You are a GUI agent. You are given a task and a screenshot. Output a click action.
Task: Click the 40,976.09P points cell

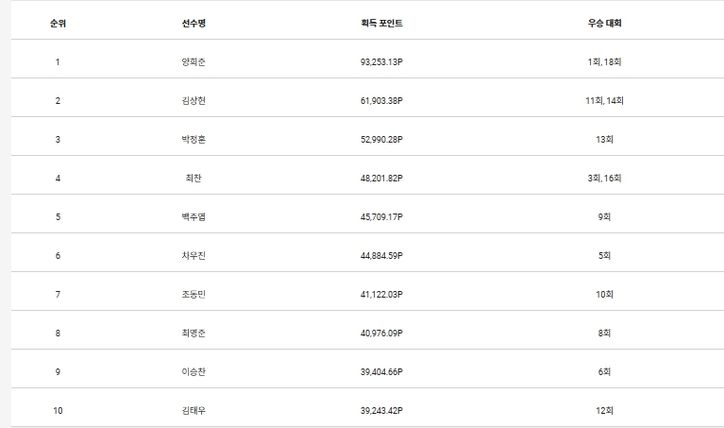click(x=382, y=333)
